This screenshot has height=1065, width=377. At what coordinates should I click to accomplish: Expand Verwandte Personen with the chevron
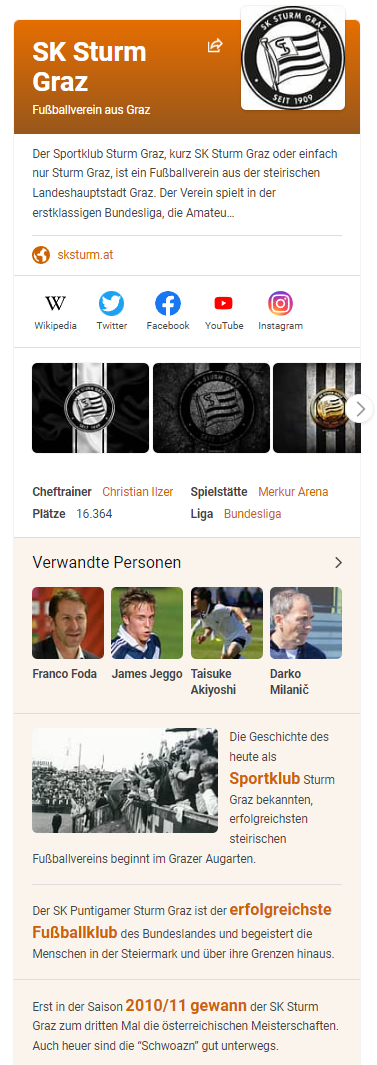(338, 562)
